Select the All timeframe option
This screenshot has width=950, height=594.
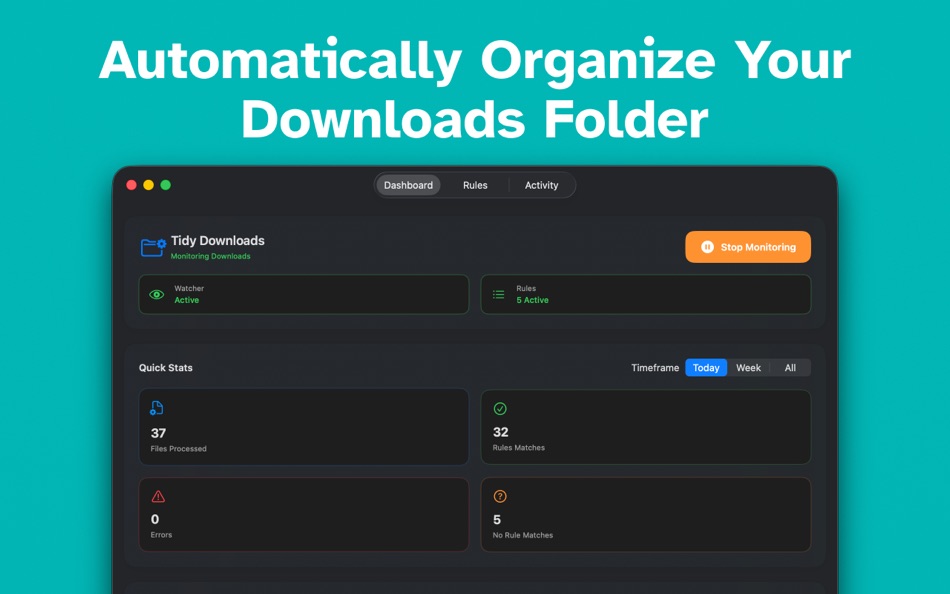[x=789, y=367]
